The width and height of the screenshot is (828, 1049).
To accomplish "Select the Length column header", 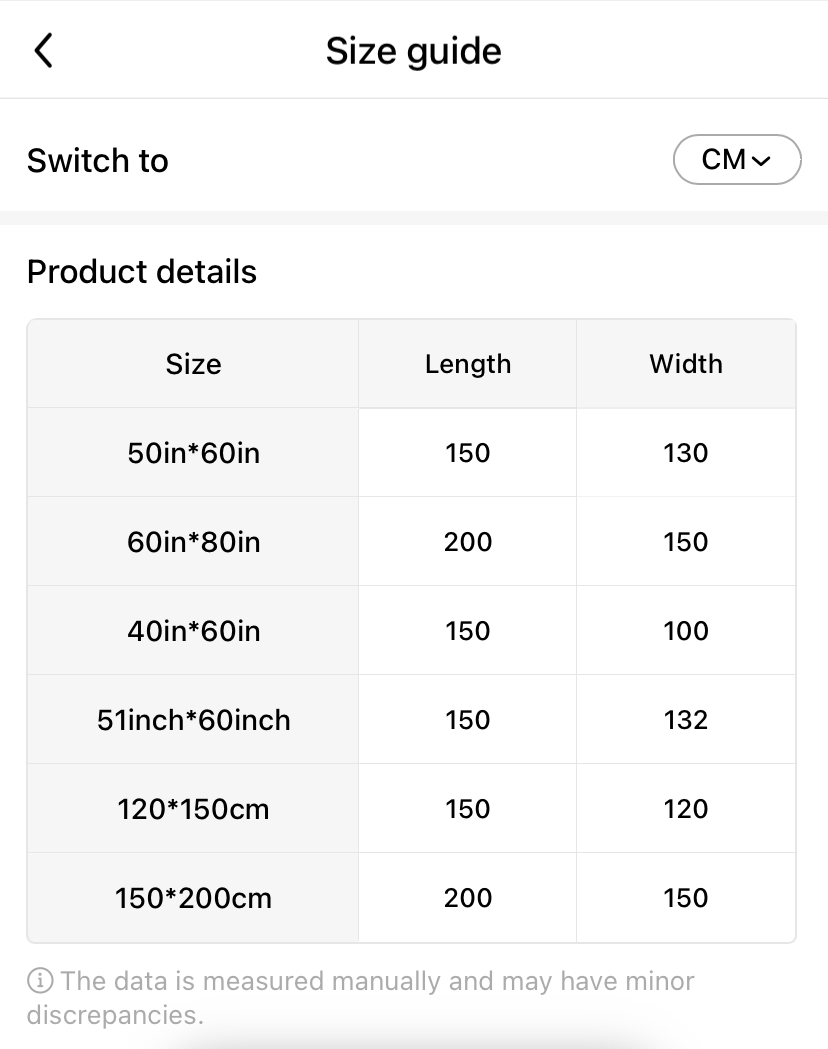I will 467,364.
